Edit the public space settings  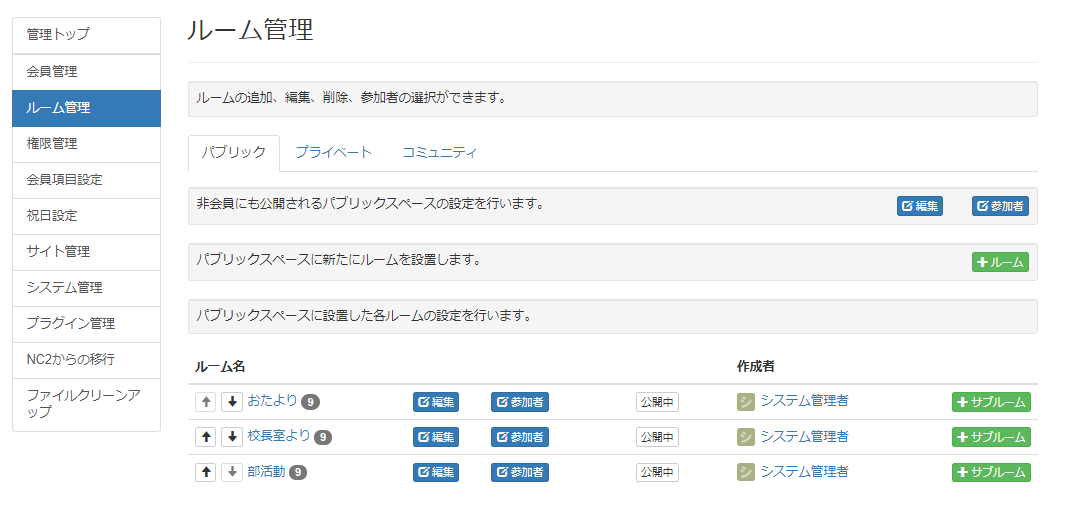pyautogui.click(x=919, y=206)
